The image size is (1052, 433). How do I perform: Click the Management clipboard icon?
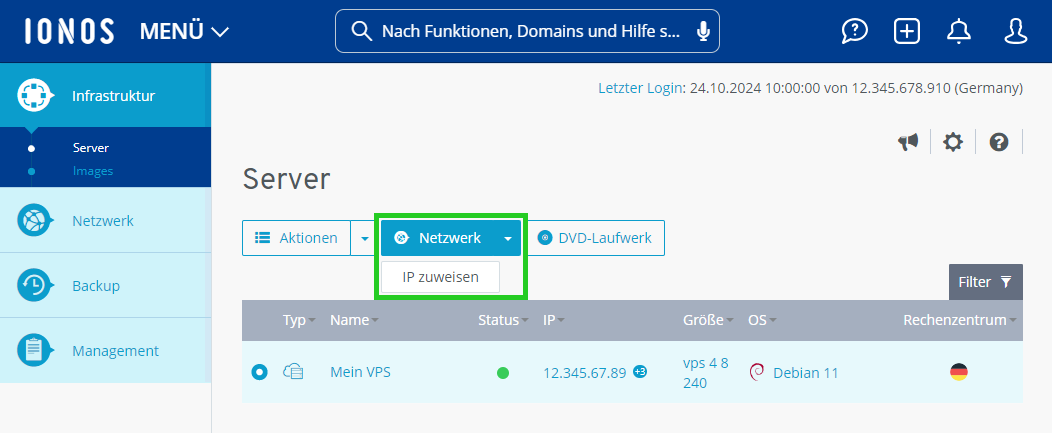[34, 350]
